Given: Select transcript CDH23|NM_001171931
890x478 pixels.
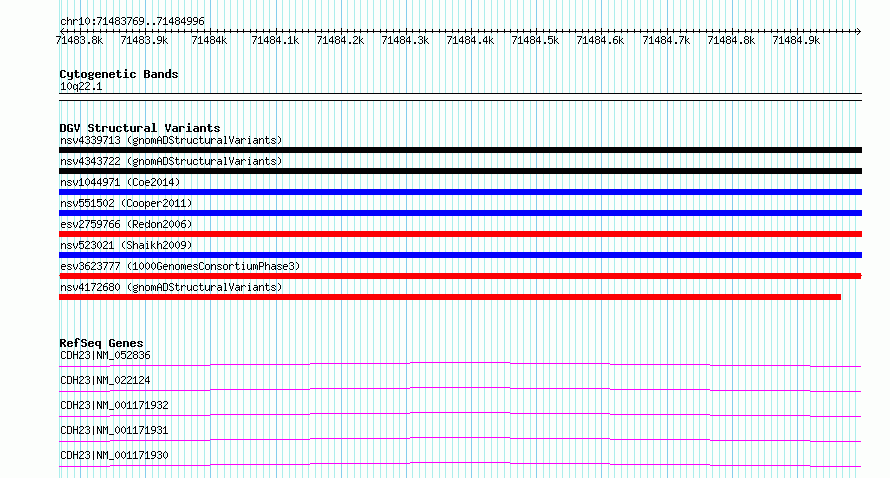Looking at the screenshot, I should coord(114,430).
